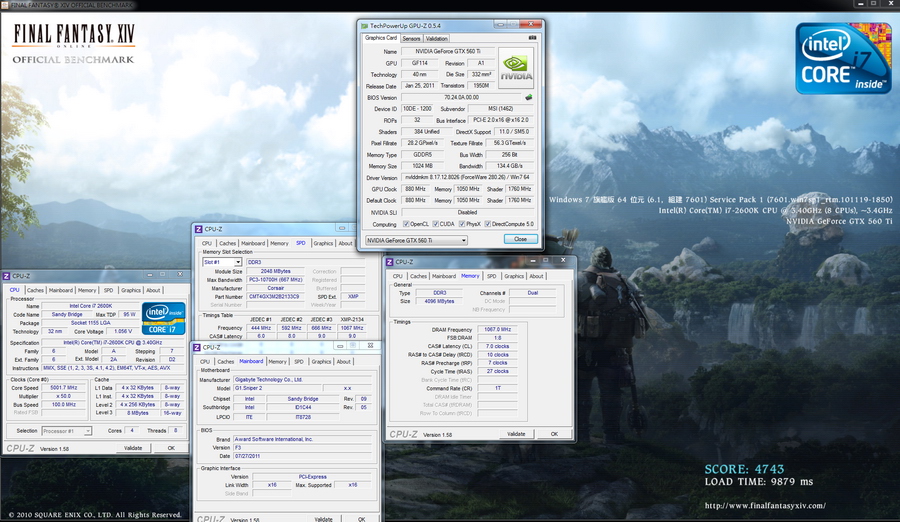Open the SPD tab in the Memory CPU-Z window

click(x=492, y=276)
